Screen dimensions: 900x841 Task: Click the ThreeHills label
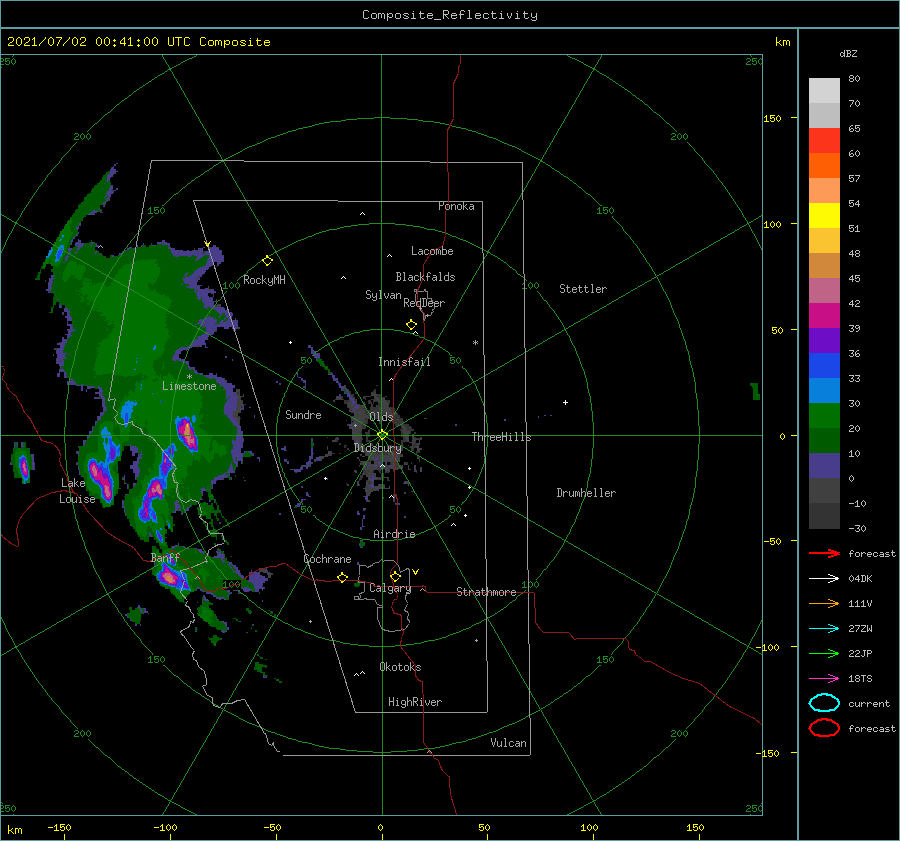(x=501, y=437)
